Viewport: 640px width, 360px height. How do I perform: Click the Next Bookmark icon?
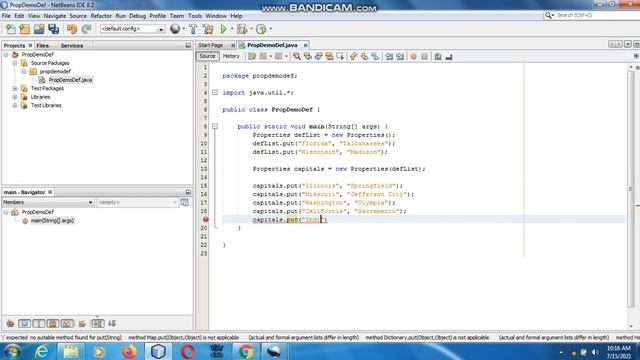coord(364,57)
